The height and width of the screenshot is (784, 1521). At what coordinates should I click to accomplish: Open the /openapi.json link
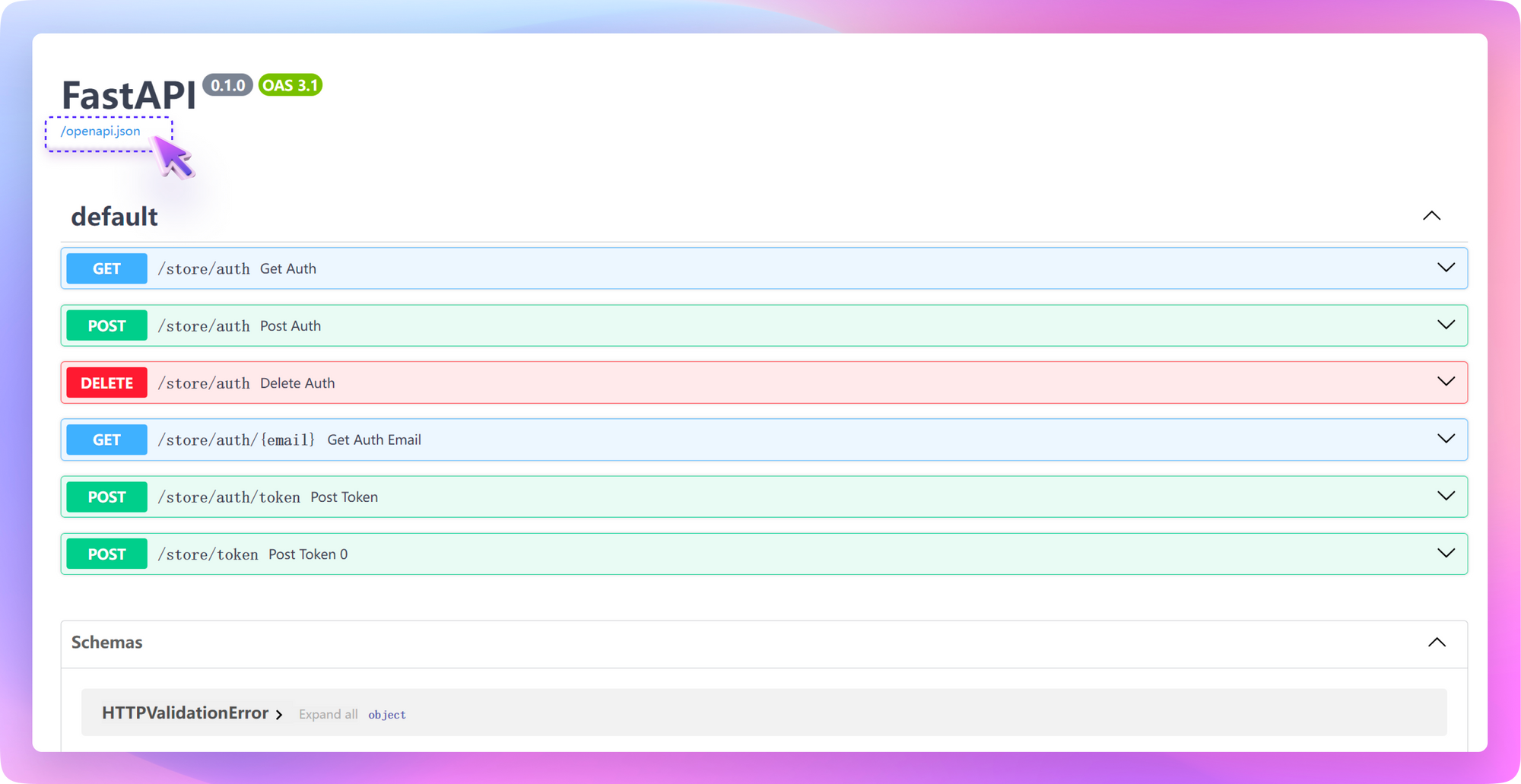(x=100, y=131)
